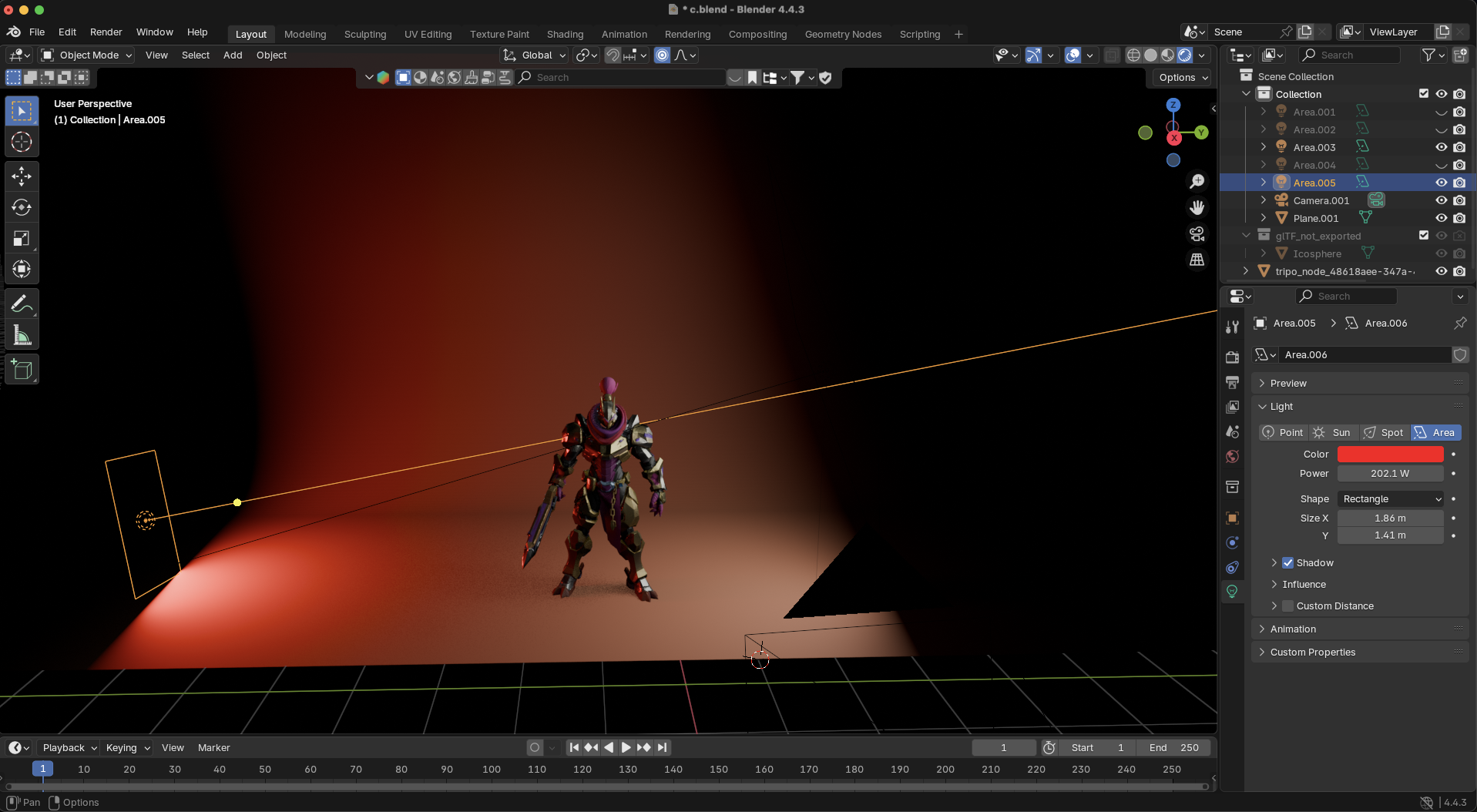Viewport: 1477px width, 812px height.
Task: Switch to rendered viewport shading
Action: [1185, 55]
